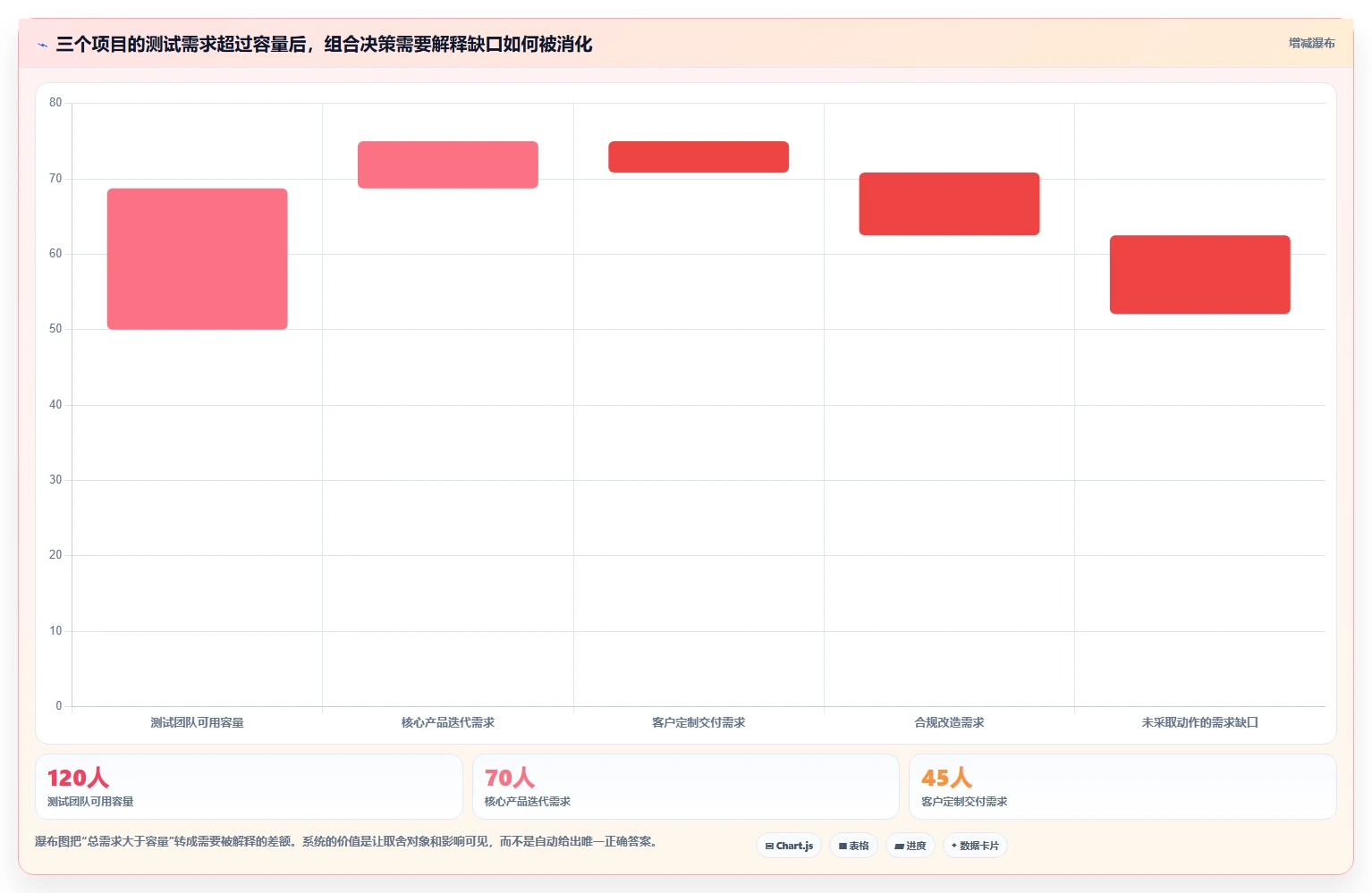Click the 测试团队可用容量 caption under 120人
This screenshot has width=1372, height=893.
[90, 802]
